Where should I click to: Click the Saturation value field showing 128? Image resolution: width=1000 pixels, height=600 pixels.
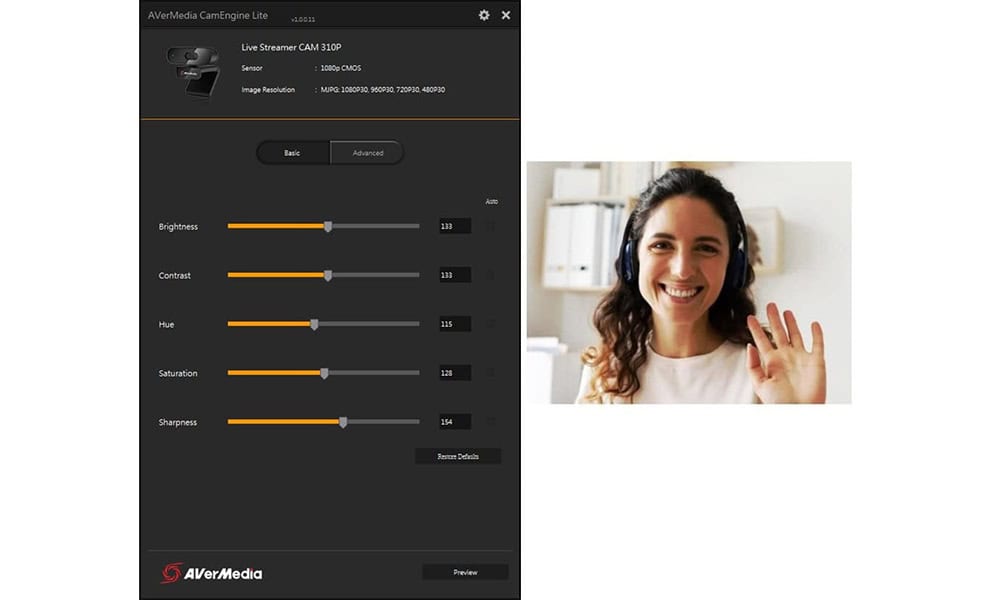pyautogui.click(x=455, y=373)
